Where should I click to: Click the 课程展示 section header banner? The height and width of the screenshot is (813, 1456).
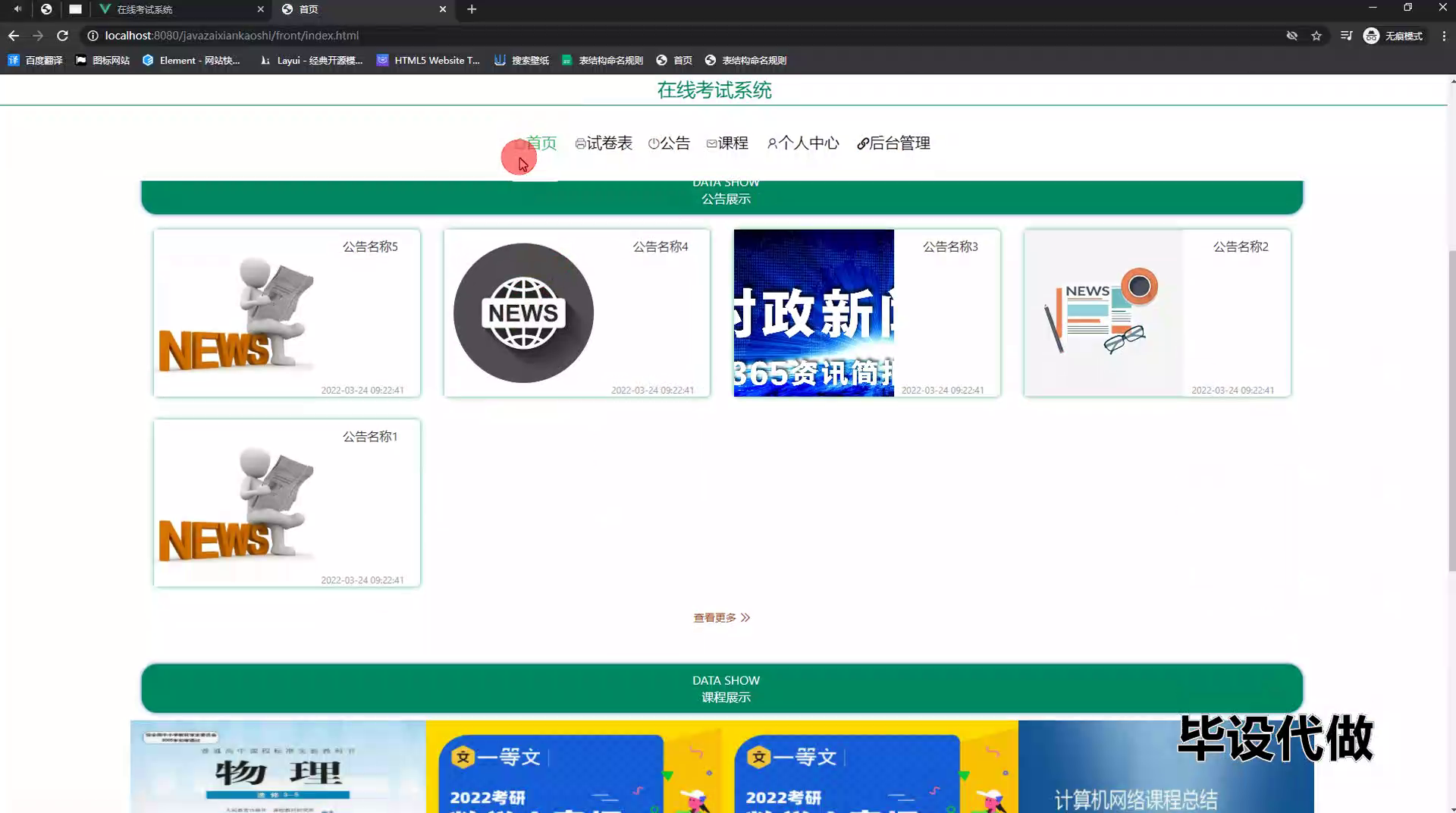pos(722,688)
